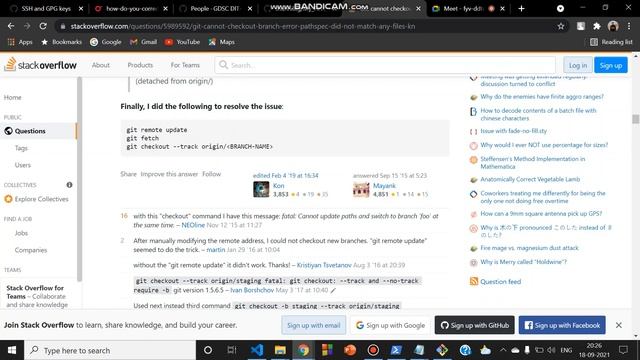The image size is (640, 360).
Task: Open Windows notification center icon
Action: pyautogui.click(x=623, y=350)
